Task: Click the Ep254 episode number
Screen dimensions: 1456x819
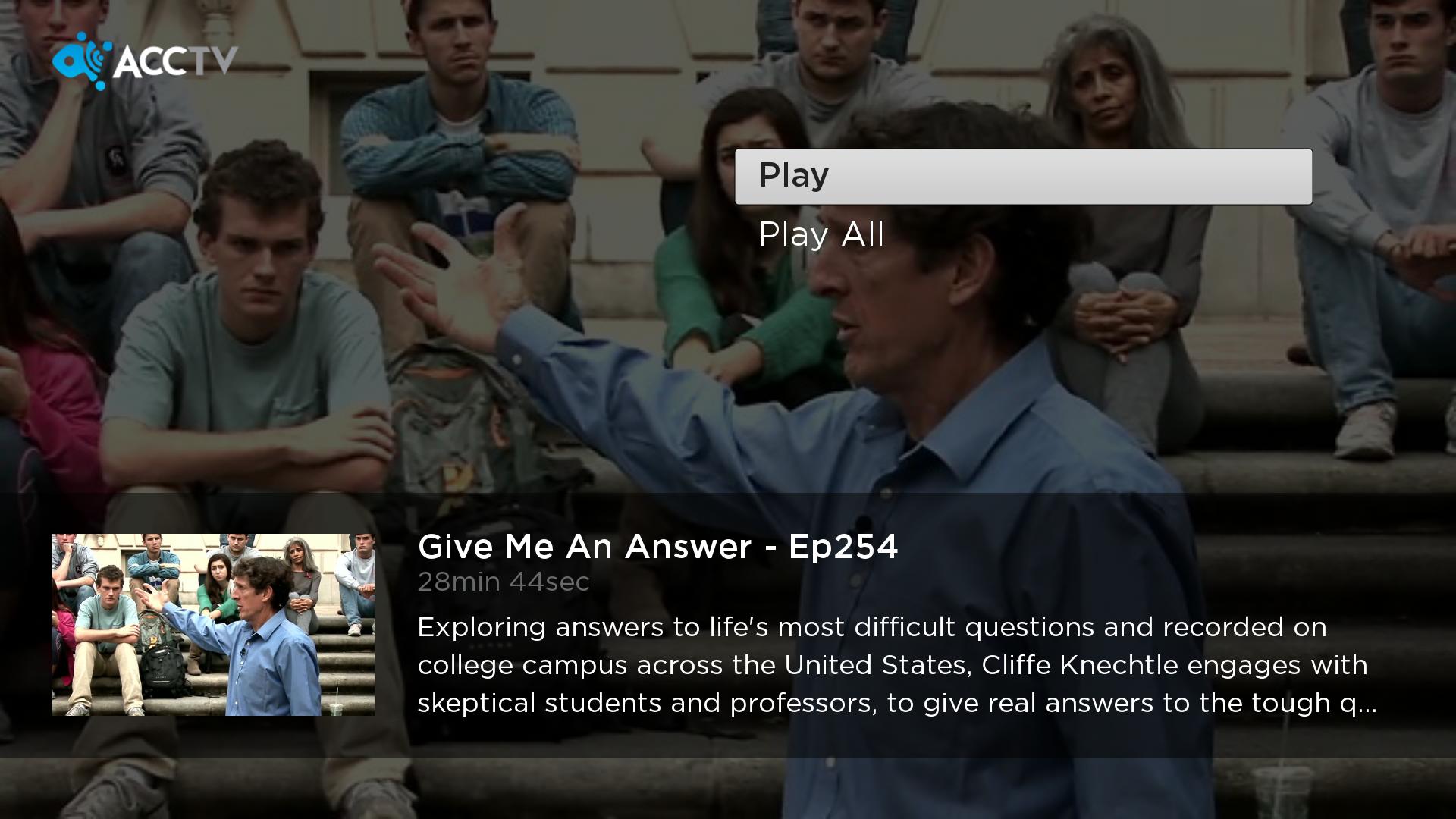Action: tap(843, 547)
